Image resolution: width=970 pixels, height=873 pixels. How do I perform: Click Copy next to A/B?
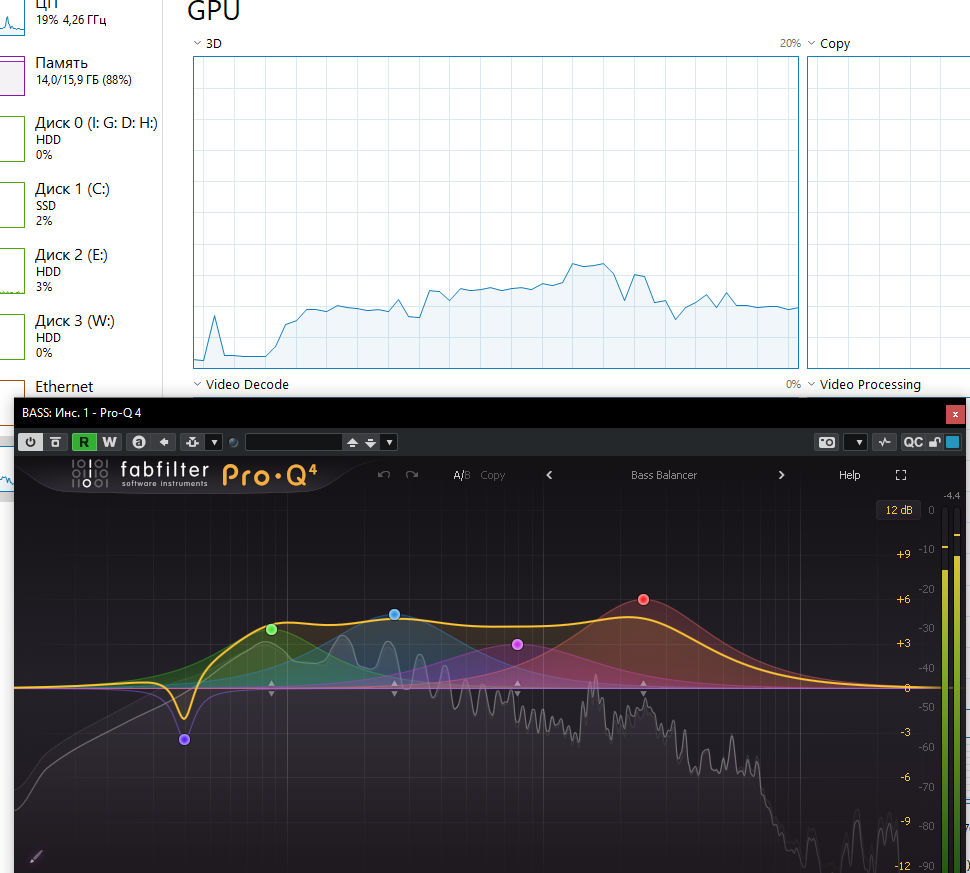click(492, 475)
